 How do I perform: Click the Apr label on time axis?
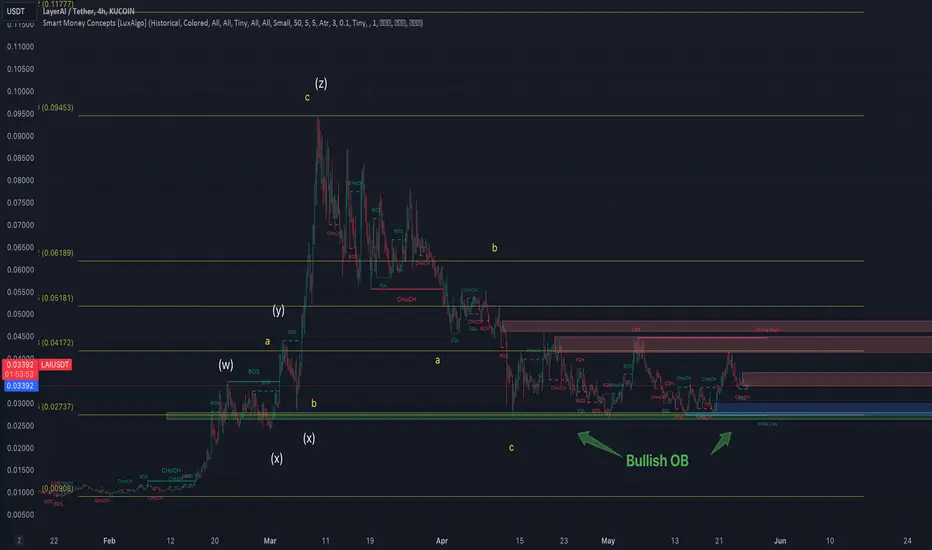click(442, 540)
